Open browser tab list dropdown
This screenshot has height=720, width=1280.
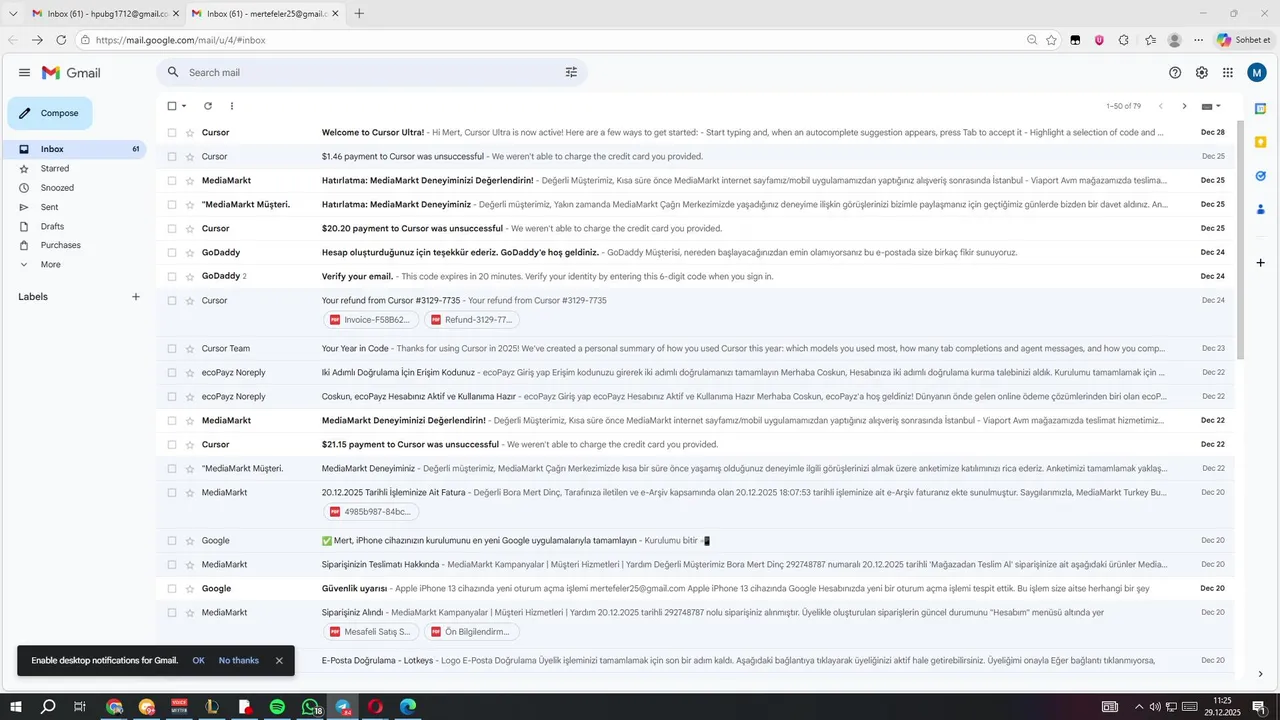[13, 13]
